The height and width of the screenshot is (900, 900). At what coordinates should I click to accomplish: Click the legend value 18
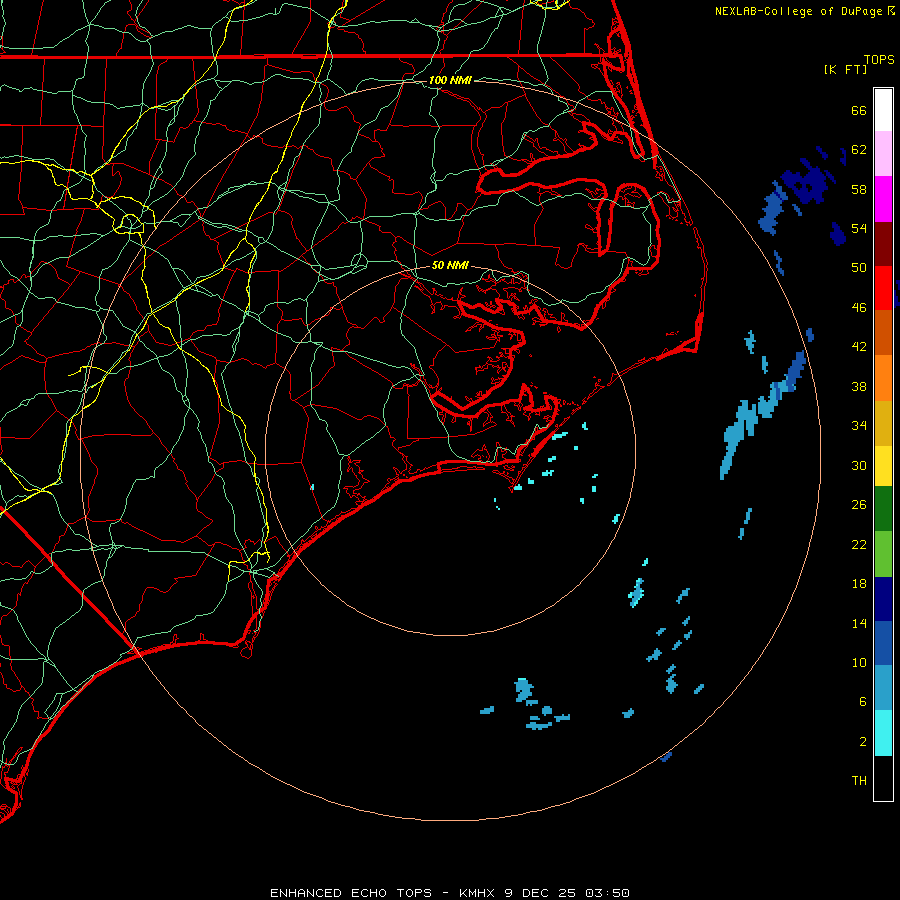859,584
